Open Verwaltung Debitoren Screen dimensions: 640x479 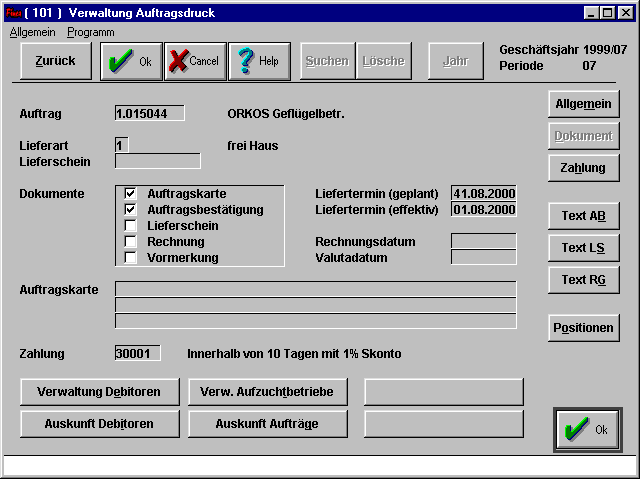(99, 391)
